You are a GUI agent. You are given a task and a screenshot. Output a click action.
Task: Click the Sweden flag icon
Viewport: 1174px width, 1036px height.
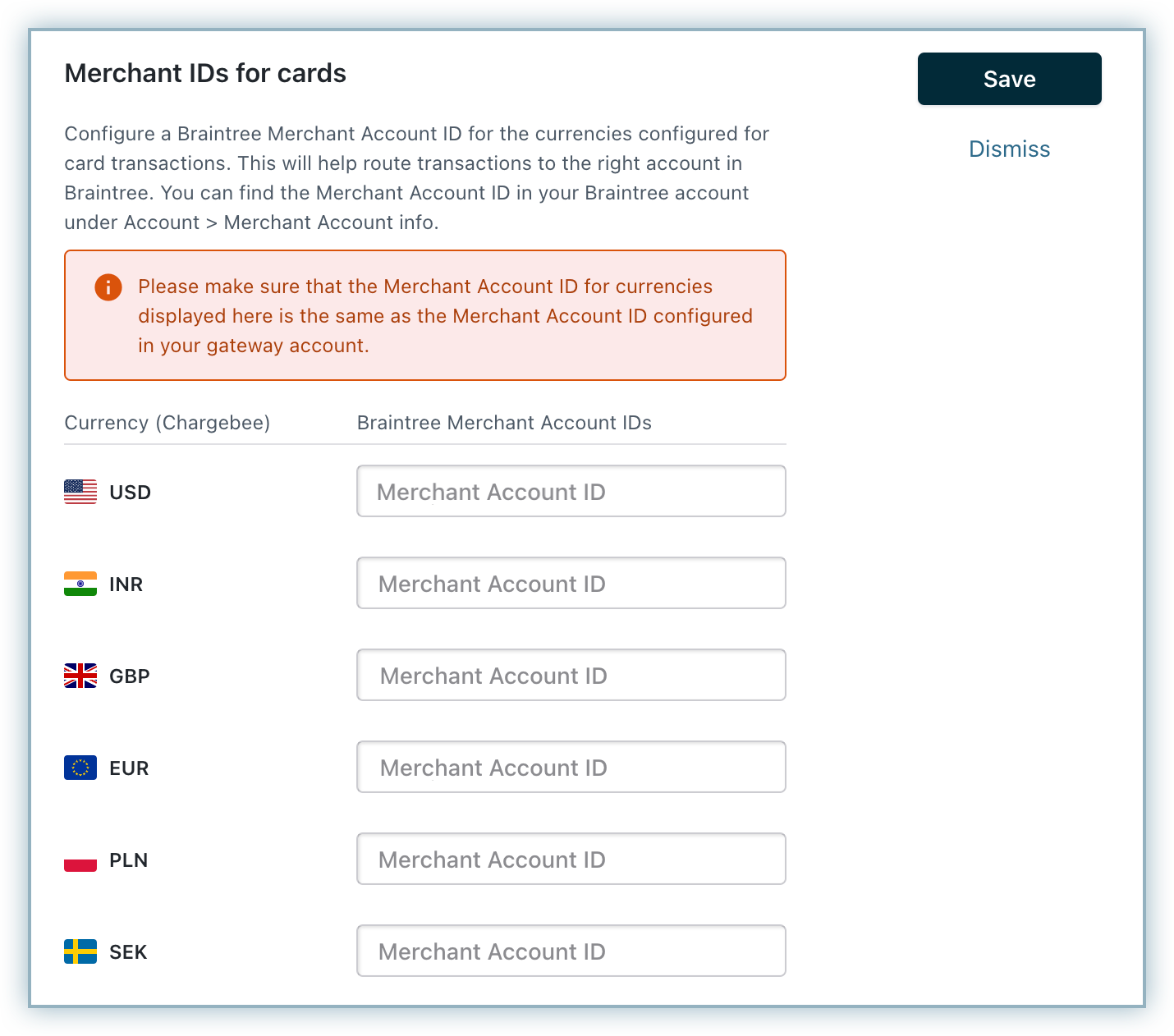80,951
